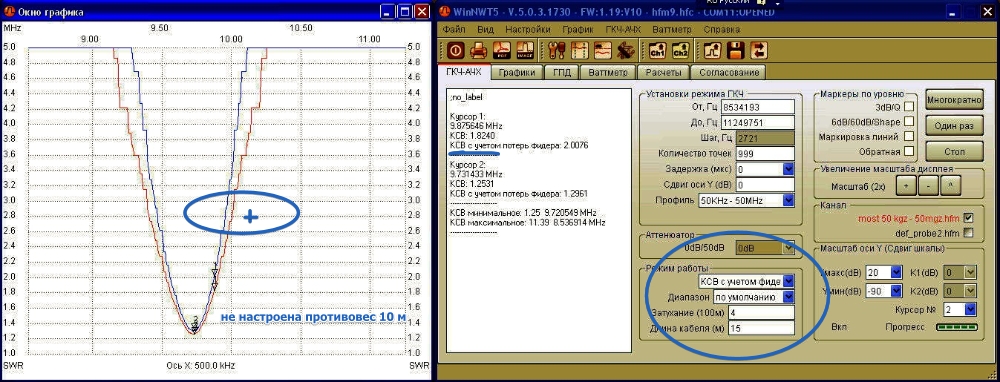The height and width of the screenshot is (382, 1000).
Task: Check the def_probe2.hfm channel checkbox
Action: [969, 233]
